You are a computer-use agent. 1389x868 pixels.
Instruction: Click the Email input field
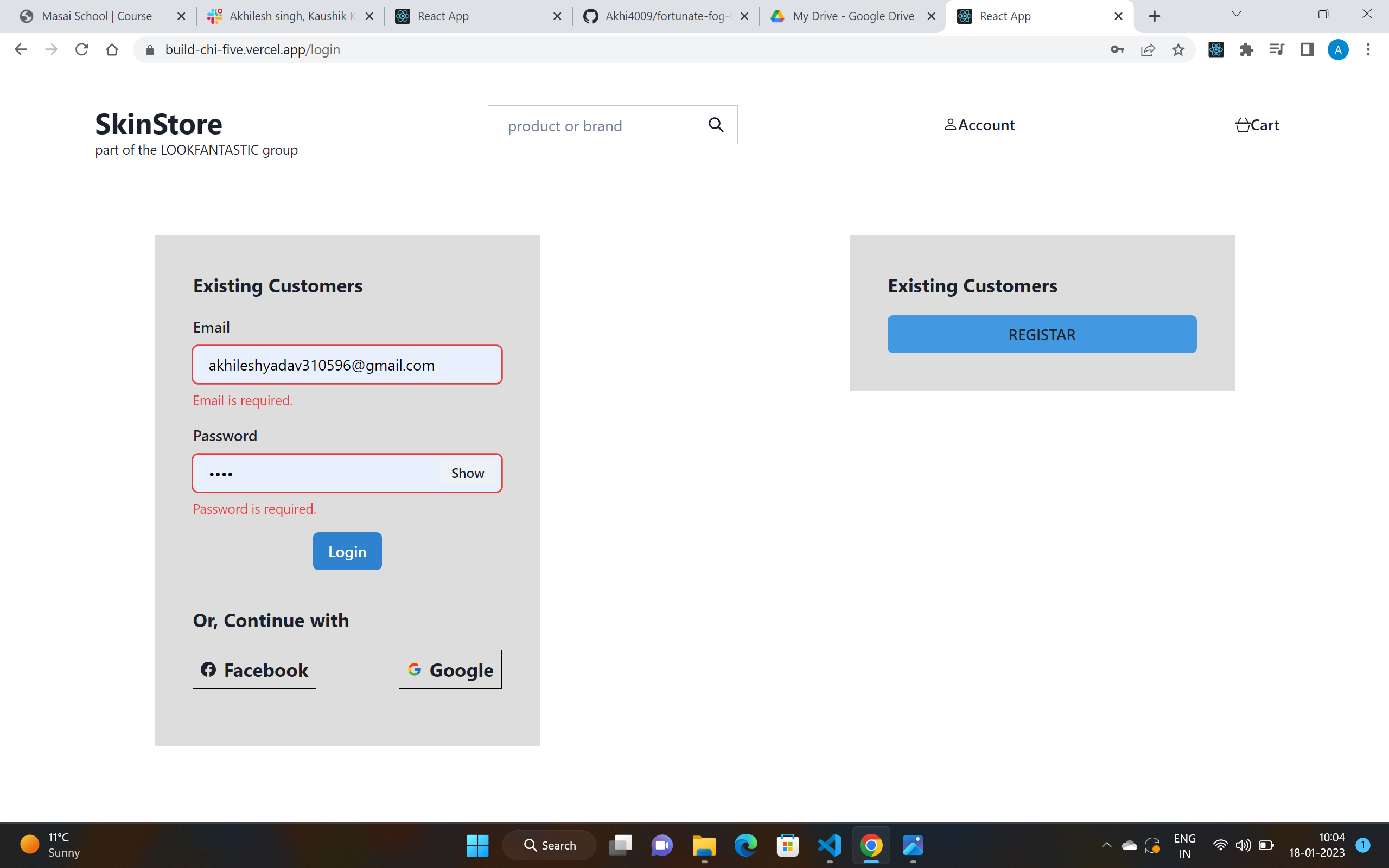click(347, 365)
